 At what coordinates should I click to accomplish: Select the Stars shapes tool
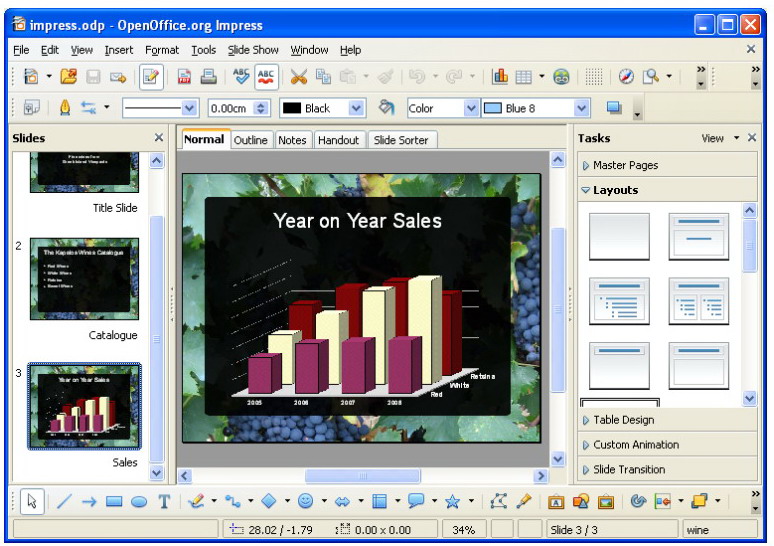(x=452, y=502)
